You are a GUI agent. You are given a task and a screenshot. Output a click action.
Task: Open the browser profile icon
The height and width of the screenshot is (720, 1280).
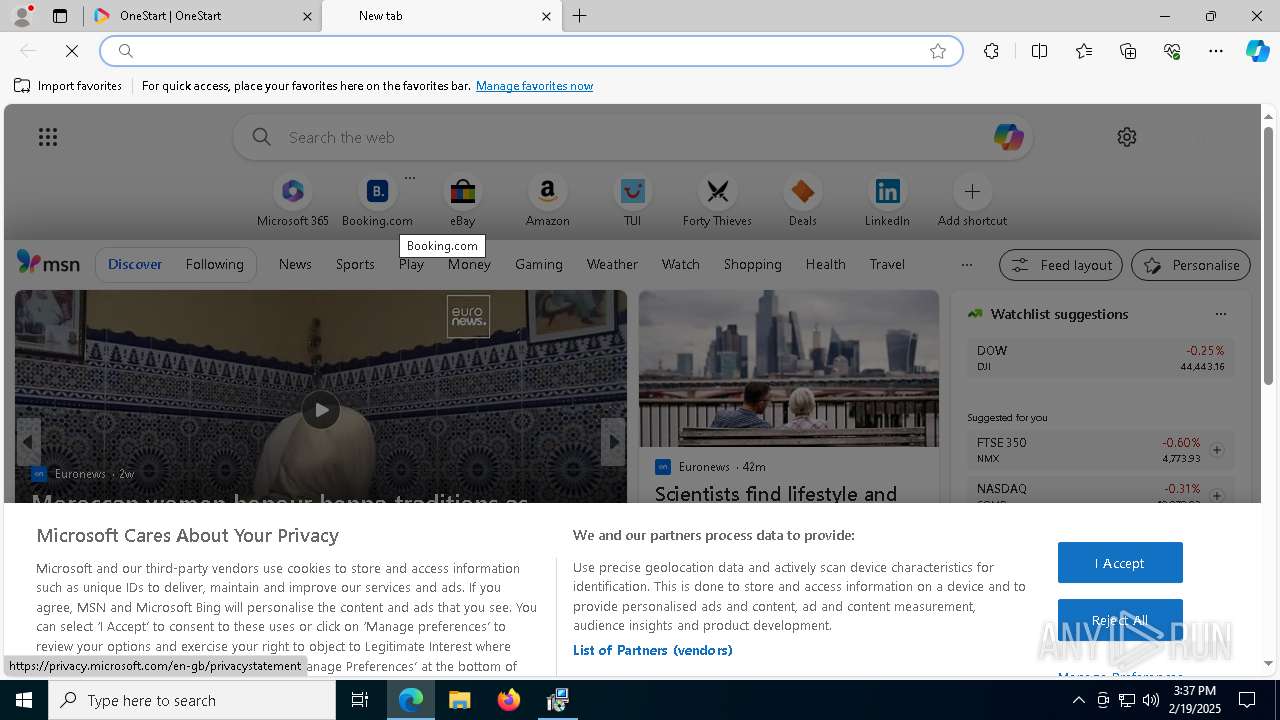tap(21, 16)
